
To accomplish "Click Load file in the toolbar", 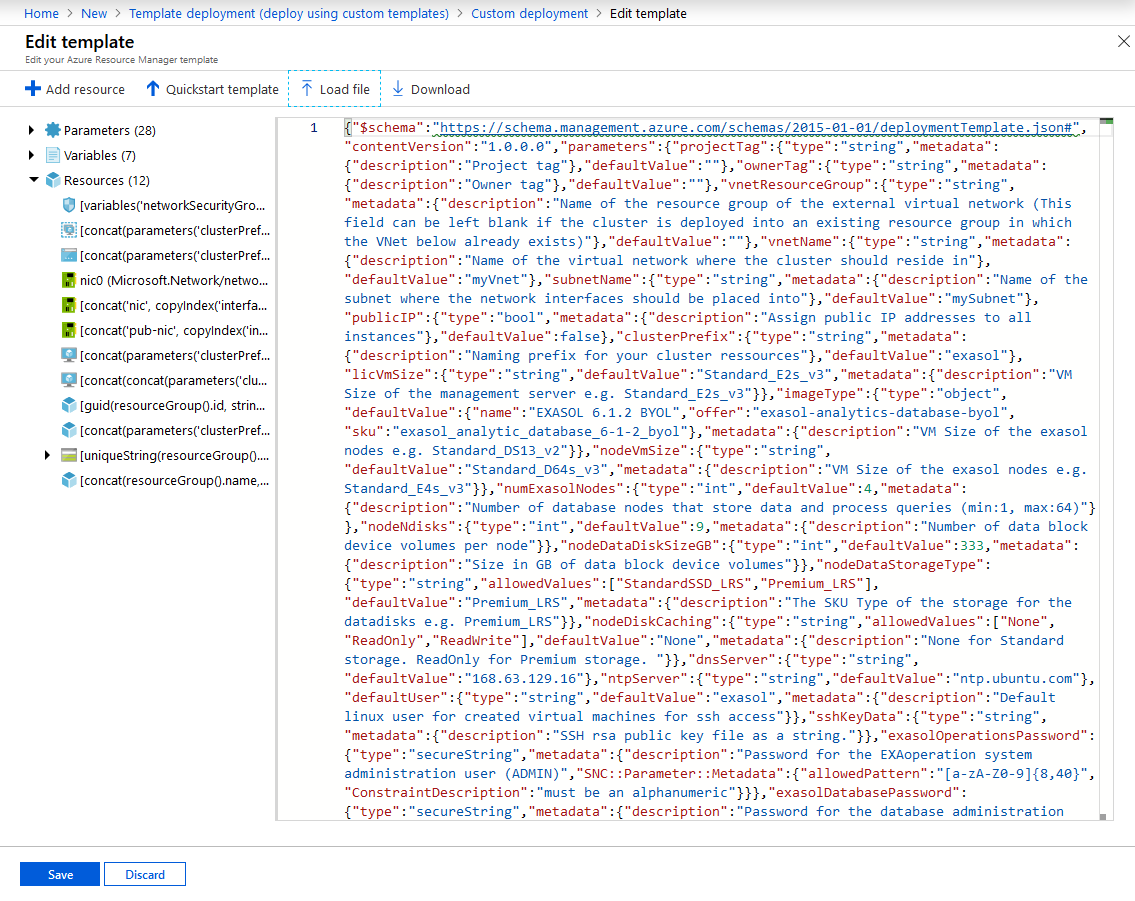I will pos(335,89).
